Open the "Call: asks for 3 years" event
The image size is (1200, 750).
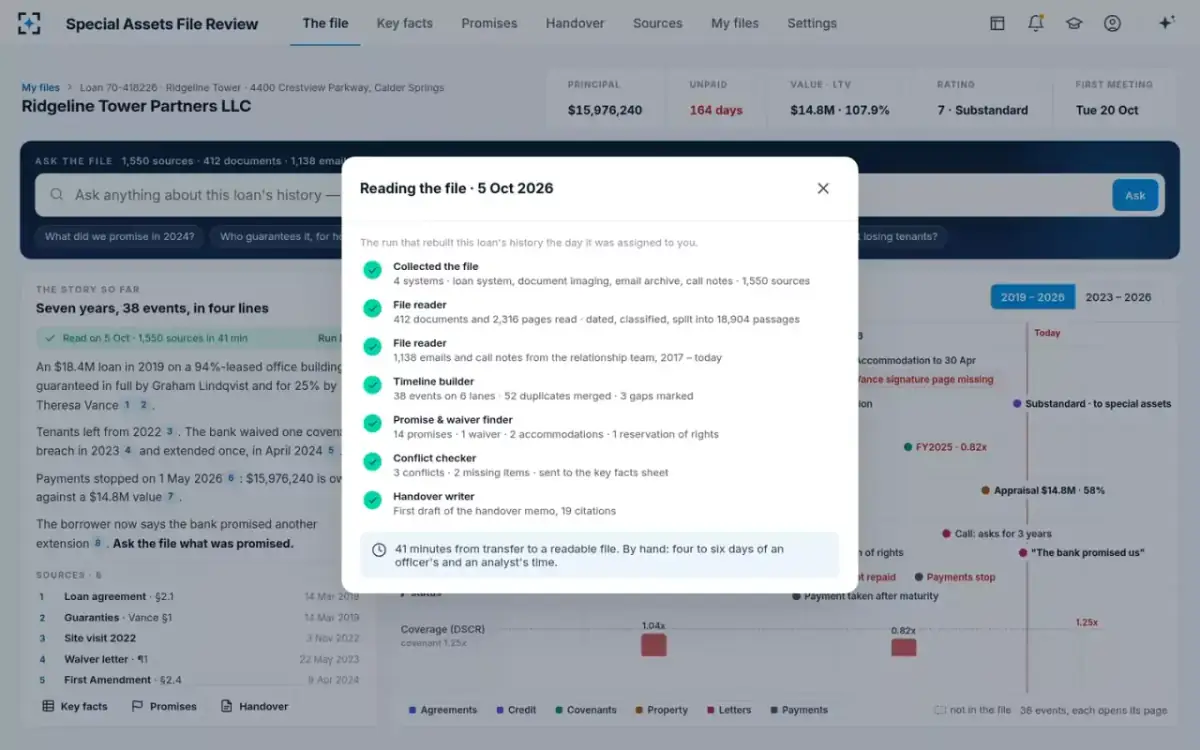tap(996, 534)
